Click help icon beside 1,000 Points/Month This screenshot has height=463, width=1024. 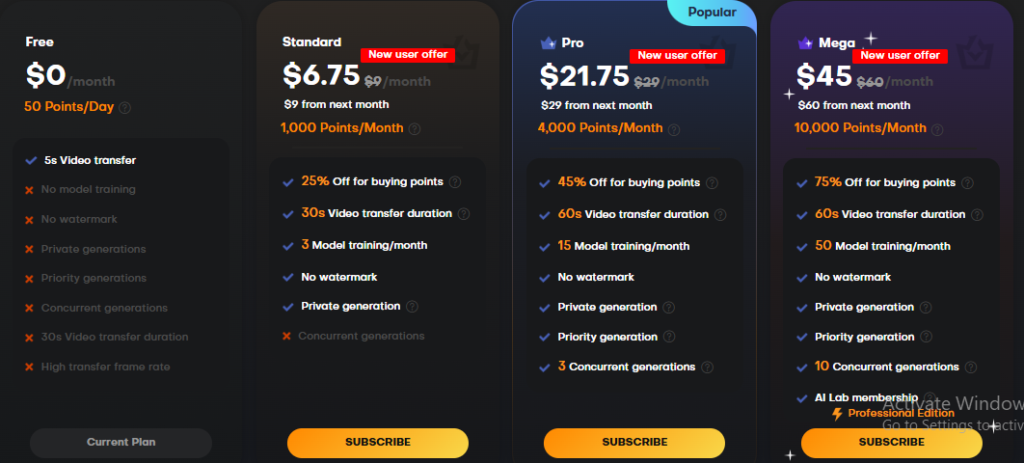click(414, 129)
